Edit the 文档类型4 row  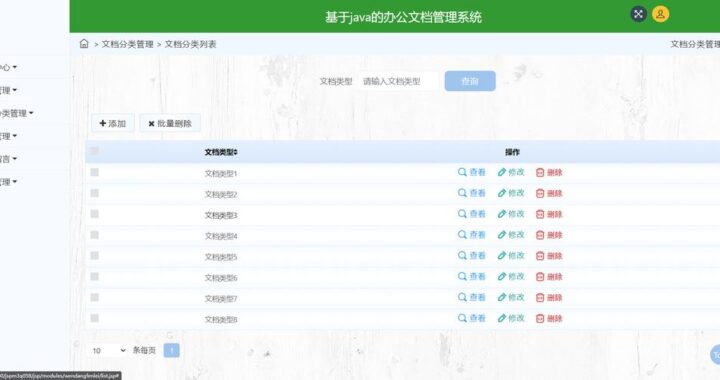click(x=511, y=235)
